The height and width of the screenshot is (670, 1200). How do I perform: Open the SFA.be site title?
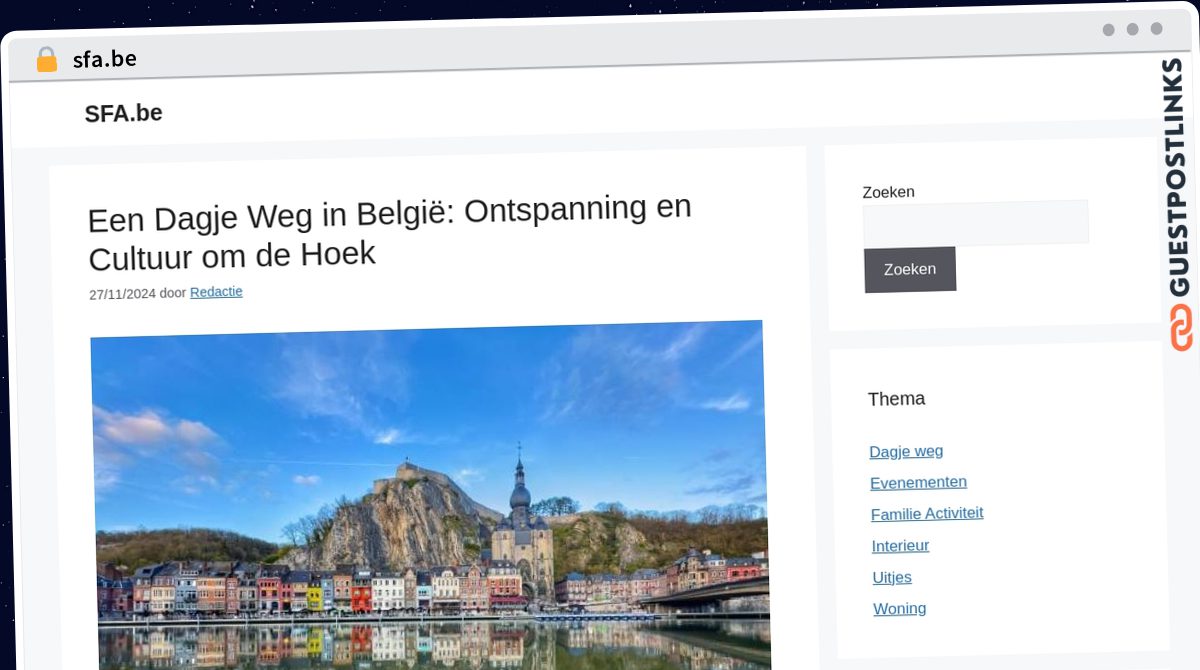point(123,114)
